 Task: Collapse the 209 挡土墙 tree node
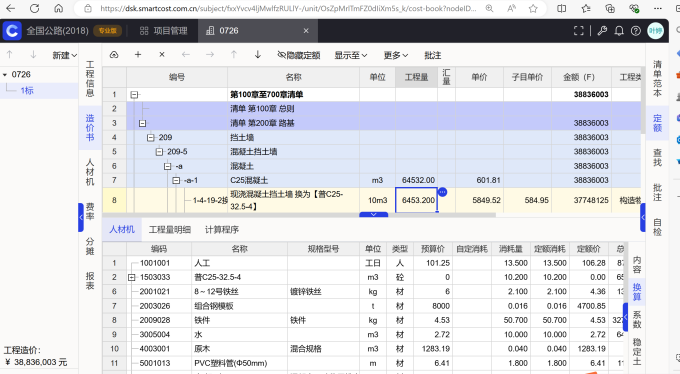150,138
